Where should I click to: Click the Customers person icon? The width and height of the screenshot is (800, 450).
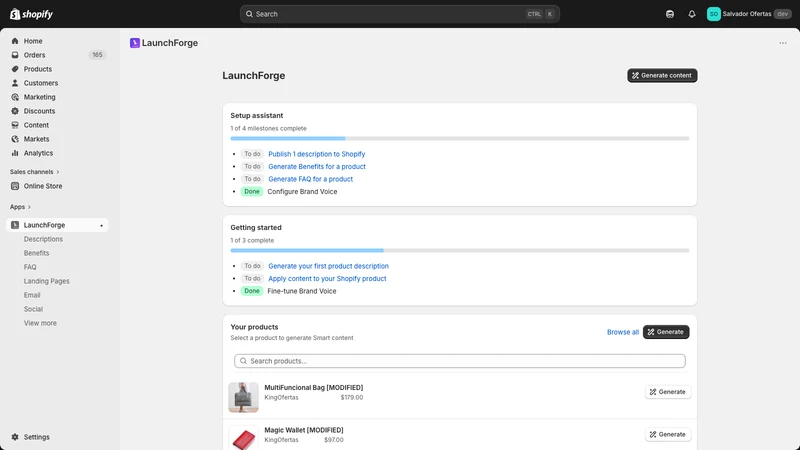15,83
